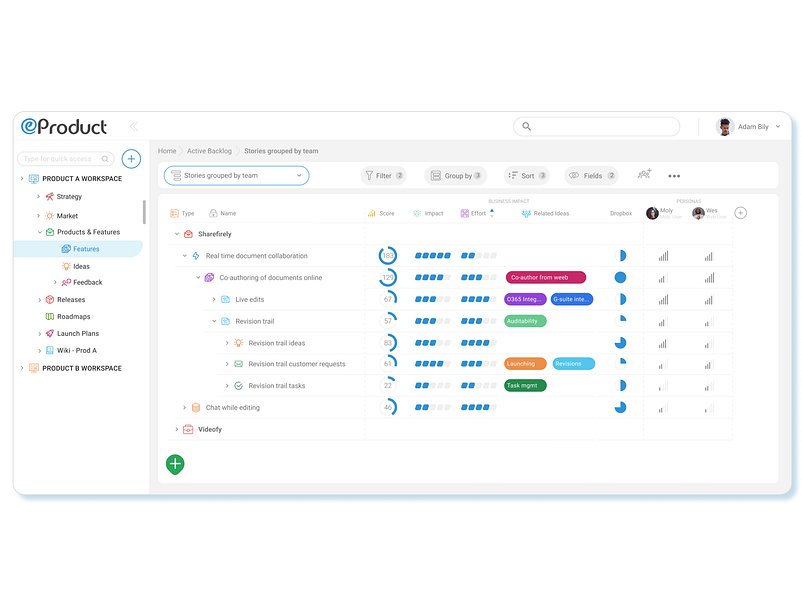Open Adam Bily user menu

(748, 126)
